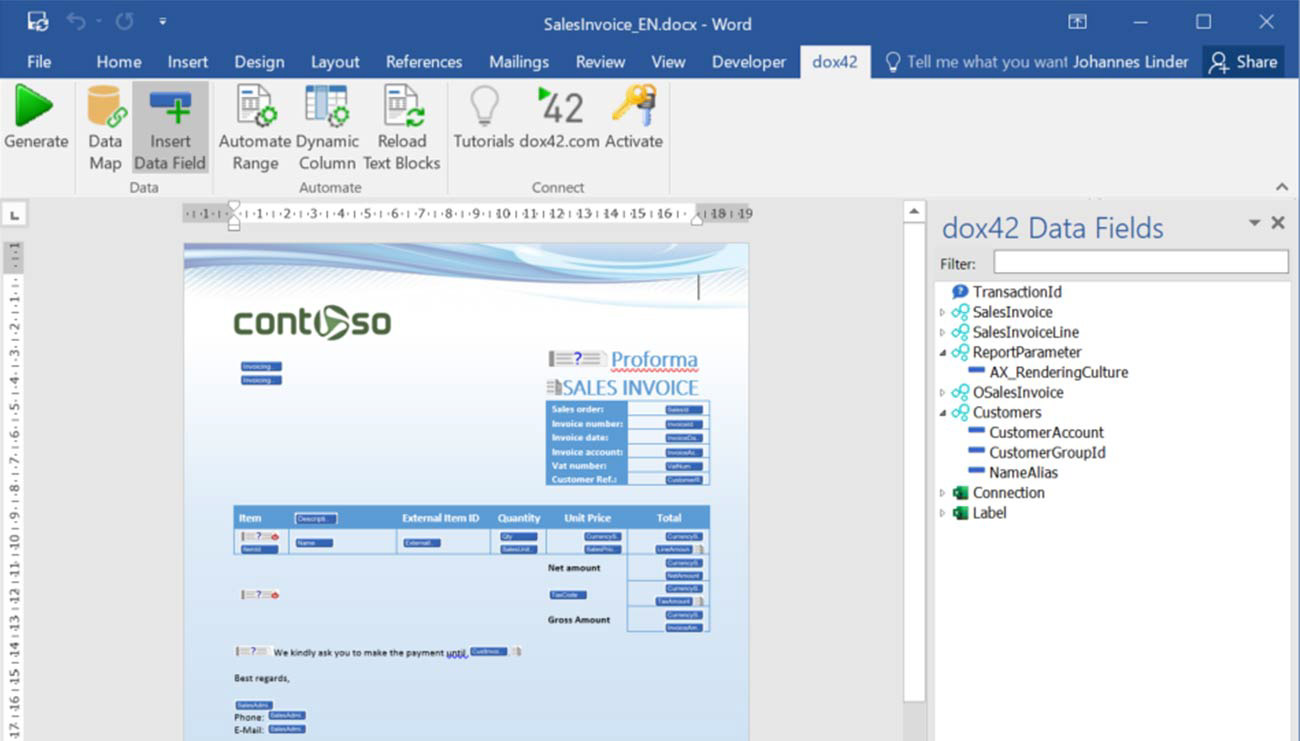Click inside the Filter input box

click(1140, 262)
